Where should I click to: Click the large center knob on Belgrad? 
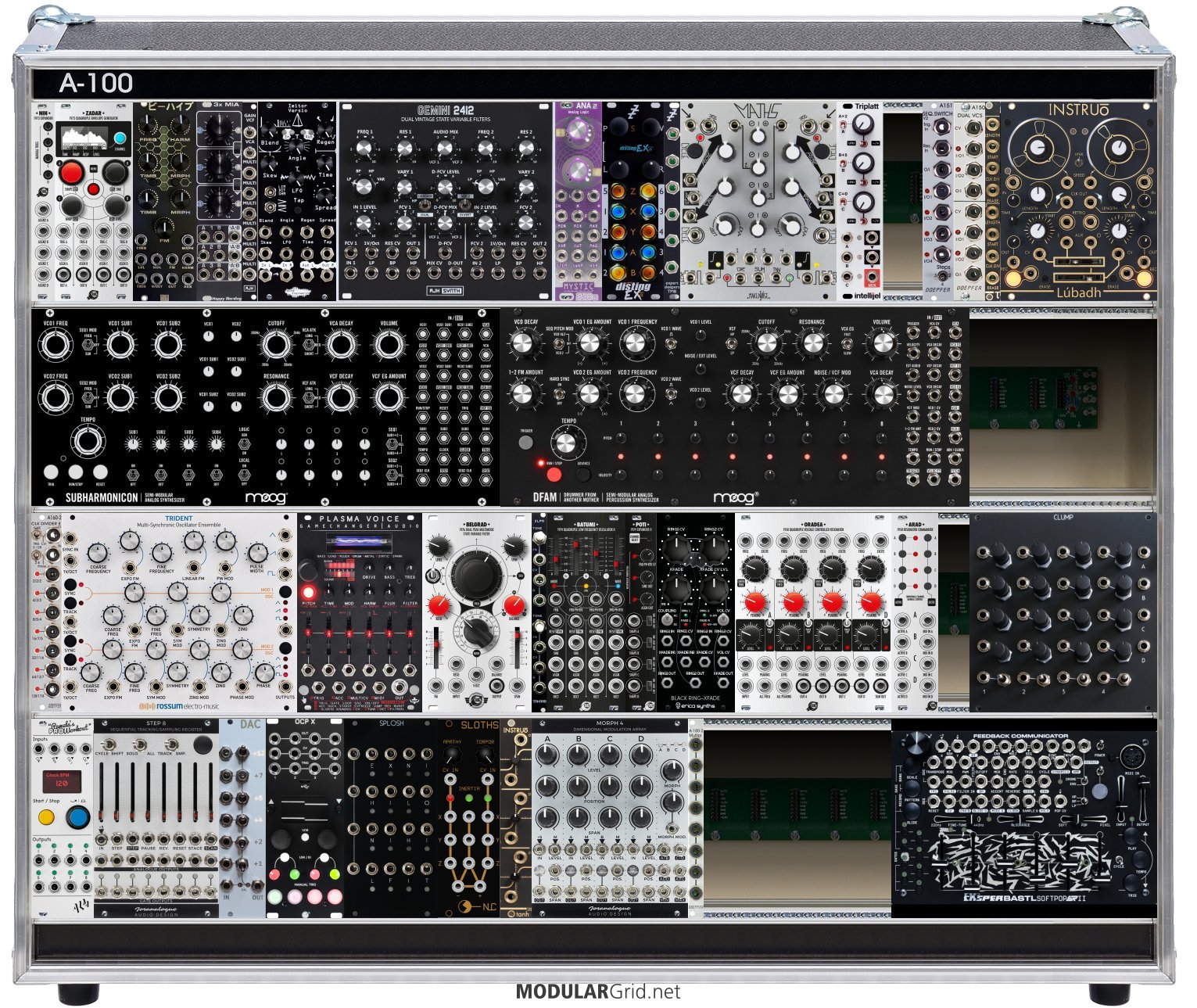click(x=476, y=576)
